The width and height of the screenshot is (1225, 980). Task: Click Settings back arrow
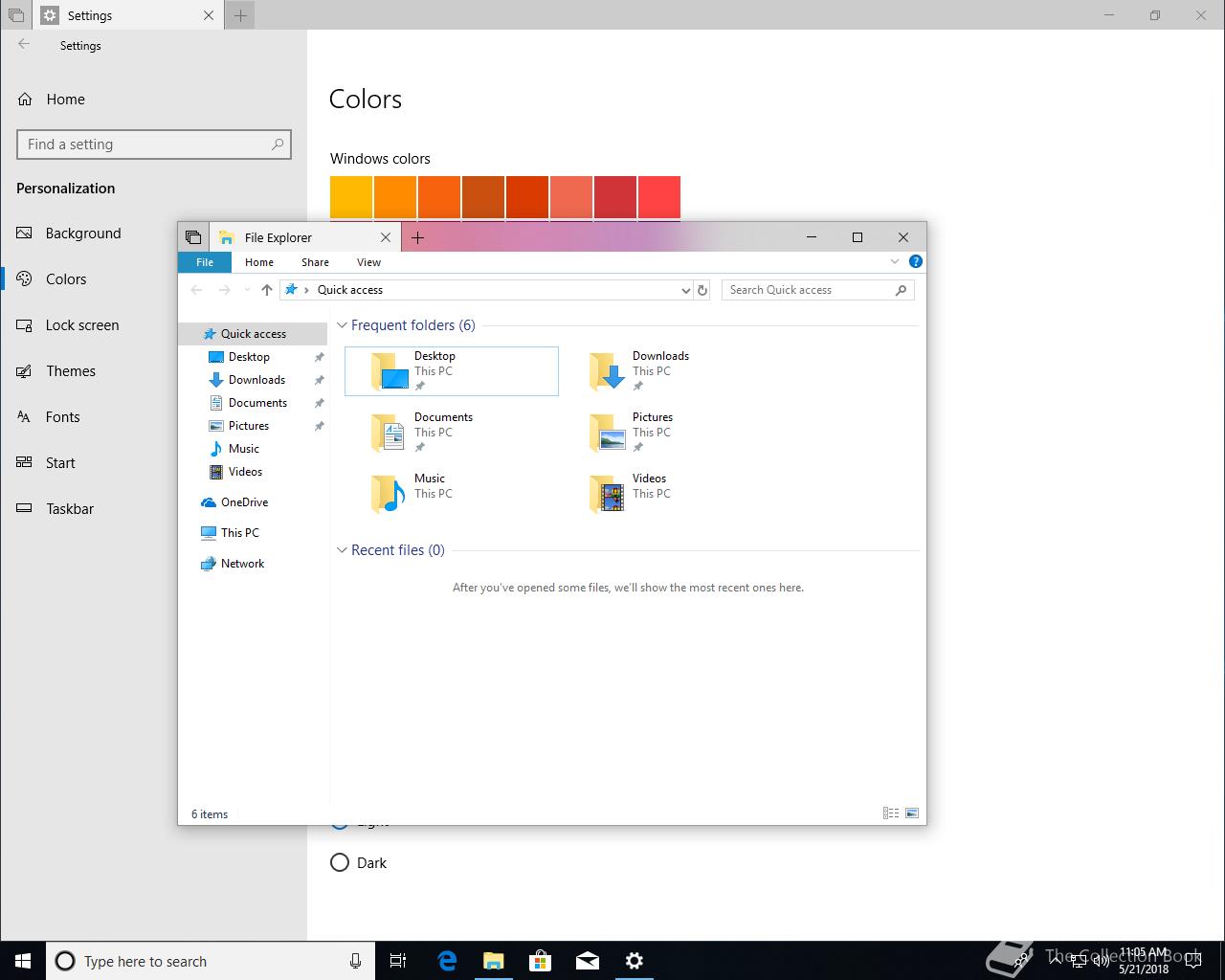(24, 45)
